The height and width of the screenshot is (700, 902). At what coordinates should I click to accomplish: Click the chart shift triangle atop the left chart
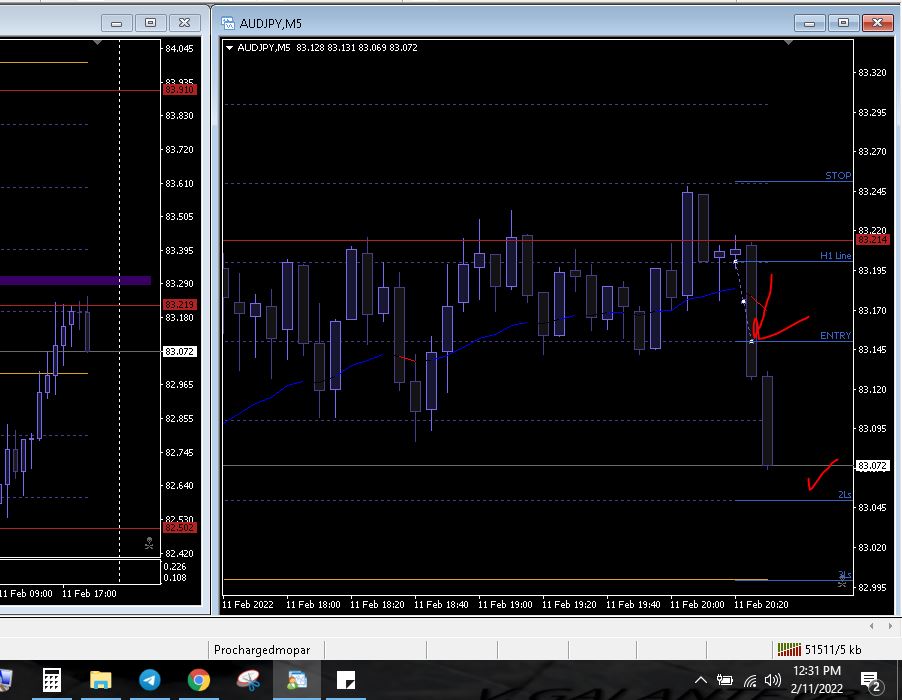(x=97, y=43)
